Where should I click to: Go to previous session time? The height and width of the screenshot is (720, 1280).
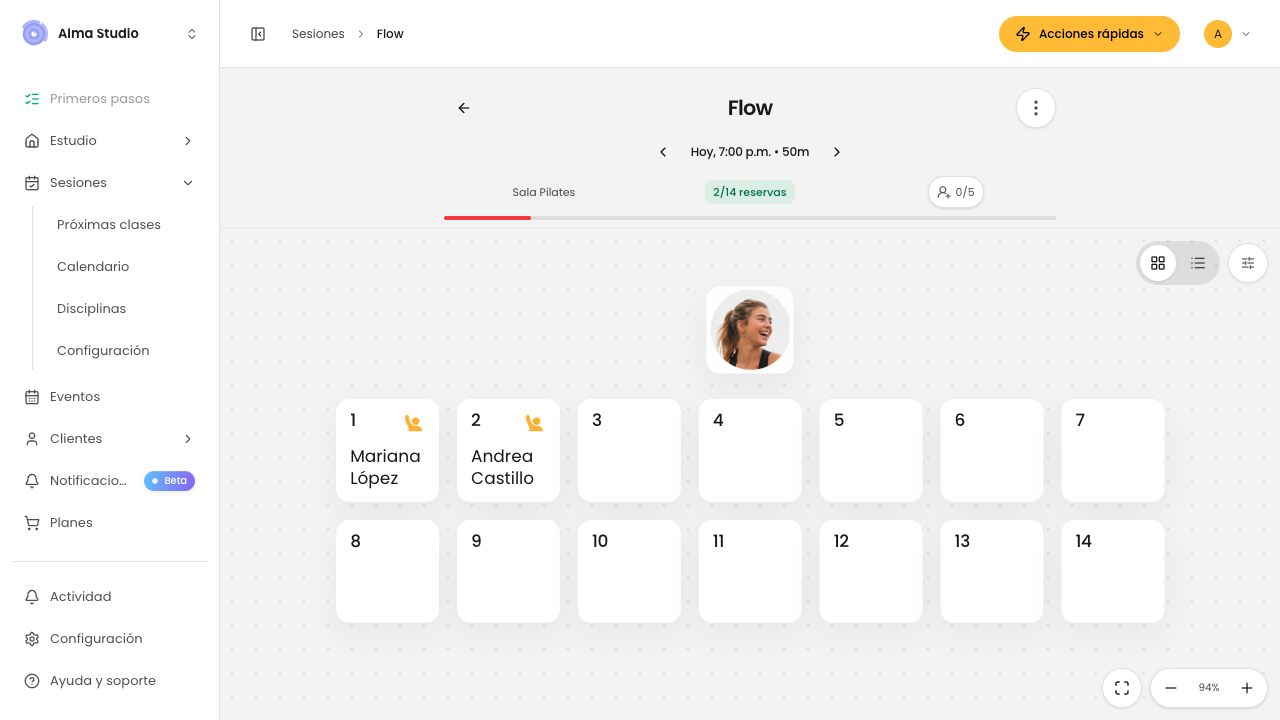(x=663, y=152)
